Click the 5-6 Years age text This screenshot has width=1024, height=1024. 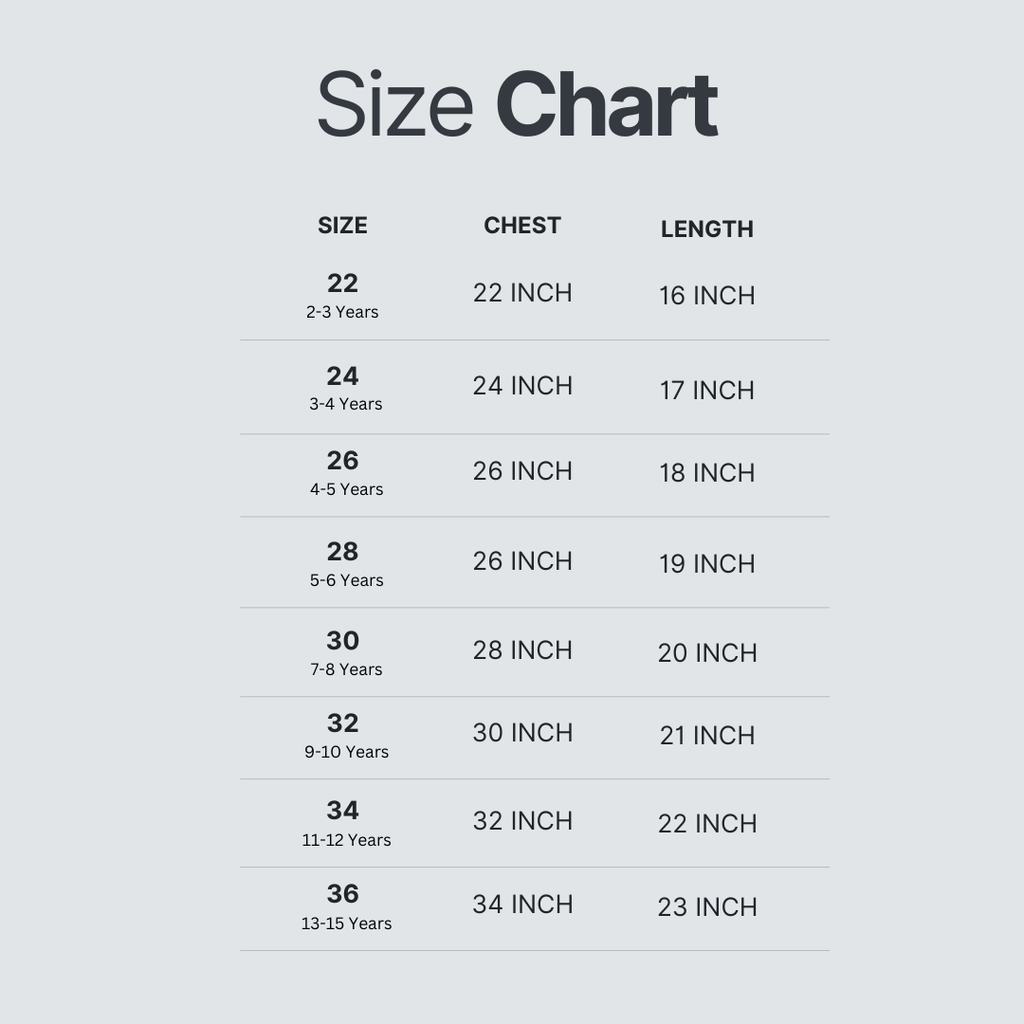coord(346,581)
